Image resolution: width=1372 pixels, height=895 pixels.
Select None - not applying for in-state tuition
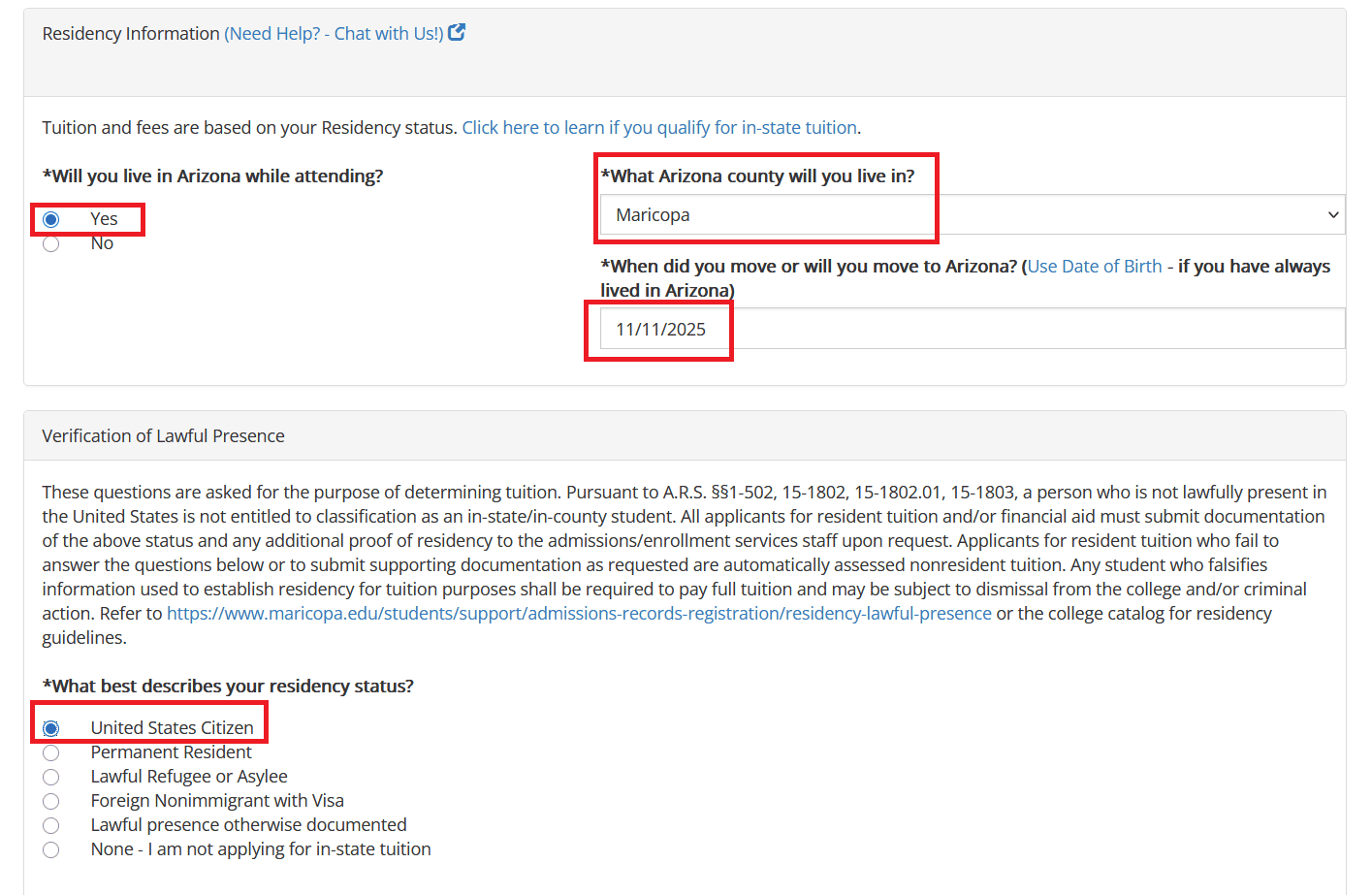(51, 850)
